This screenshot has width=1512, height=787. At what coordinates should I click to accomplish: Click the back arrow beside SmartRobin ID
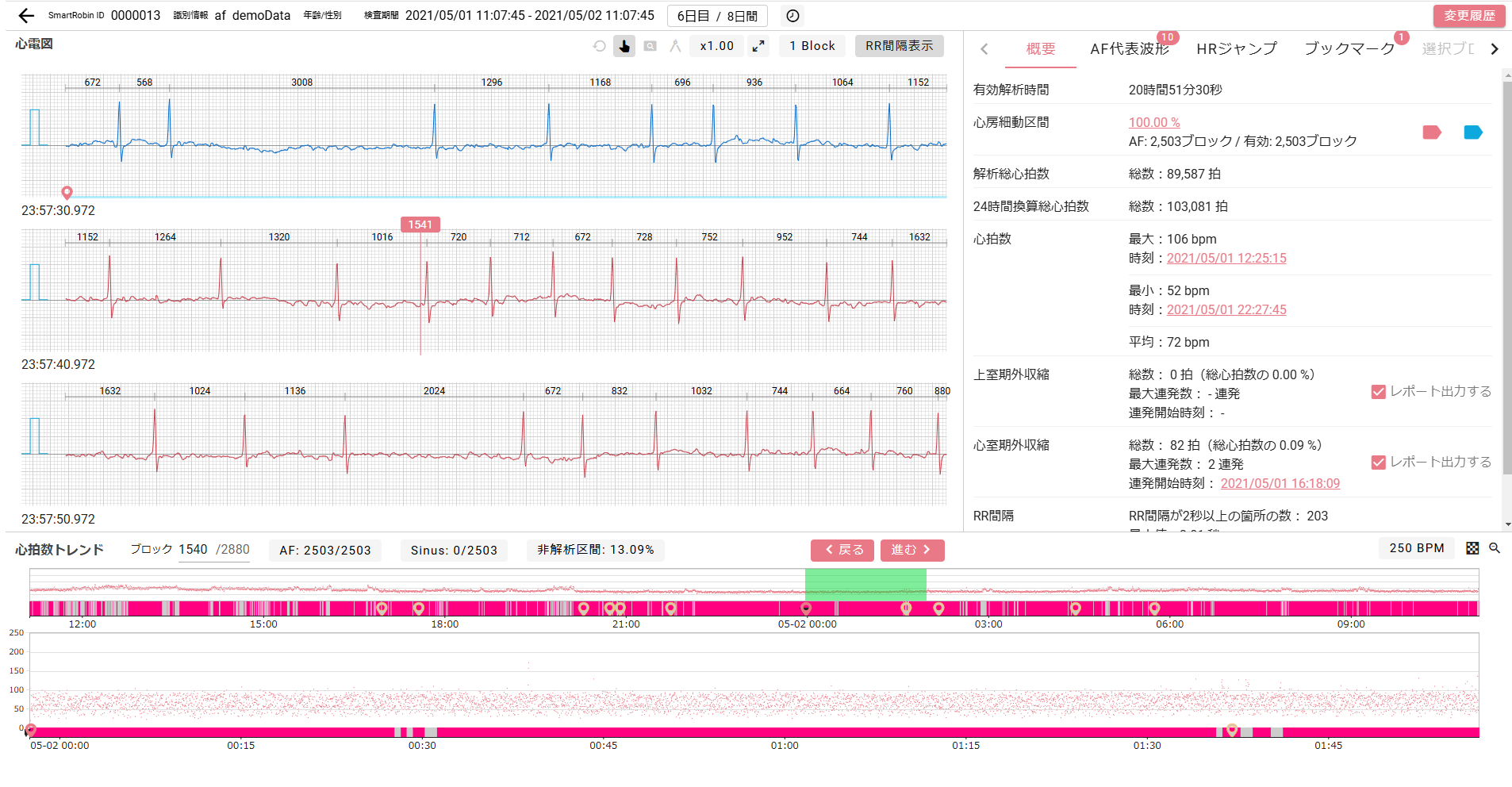26,16
